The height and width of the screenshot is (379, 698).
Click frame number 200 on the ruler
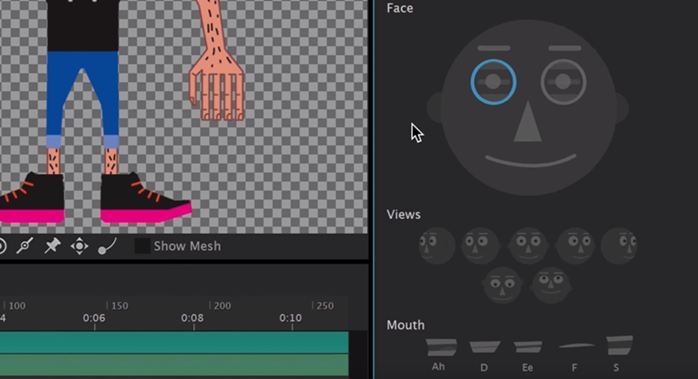point(222,306)
